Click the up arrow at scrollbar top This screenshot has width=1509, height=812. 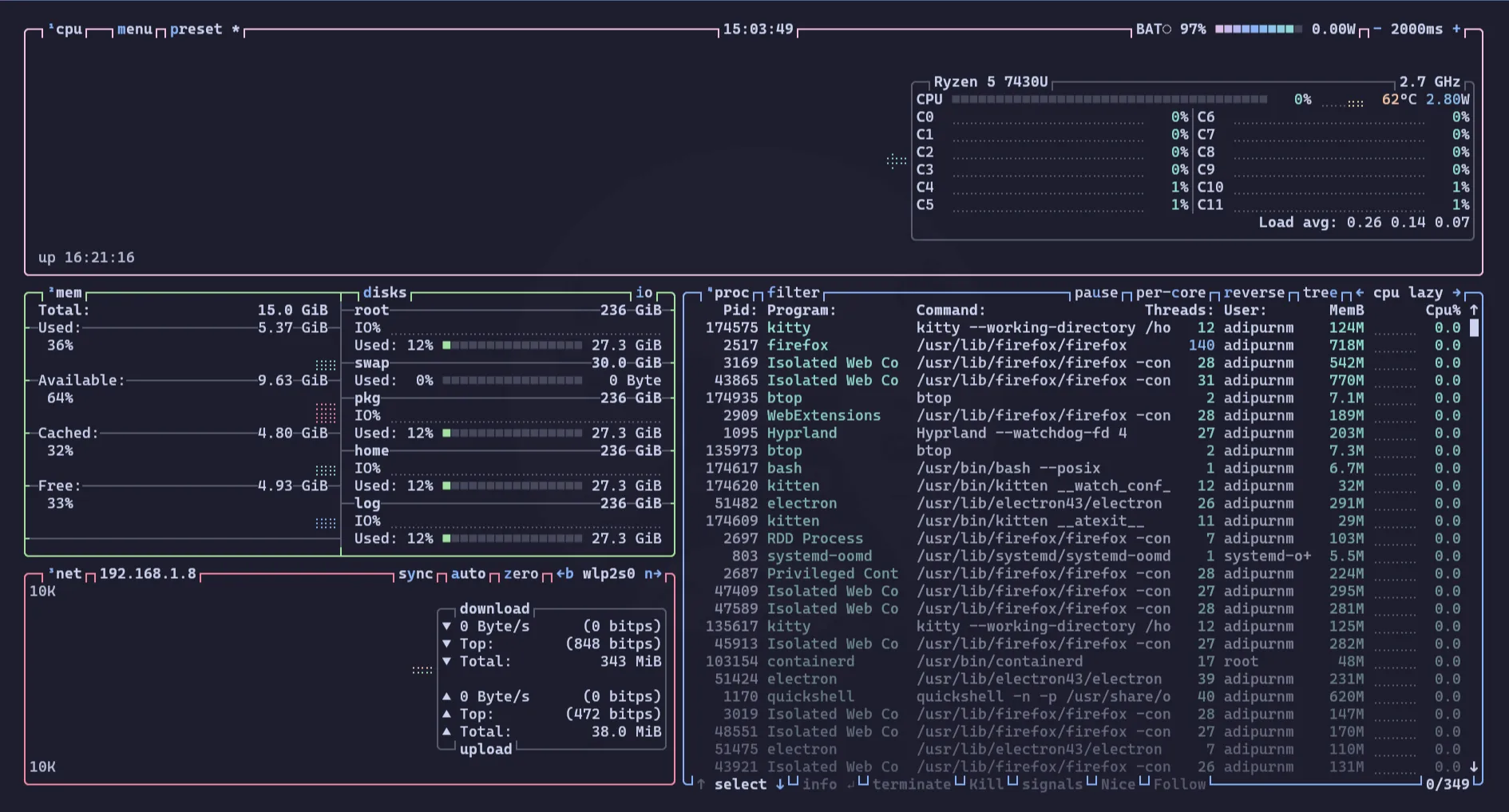(1474, 310)
